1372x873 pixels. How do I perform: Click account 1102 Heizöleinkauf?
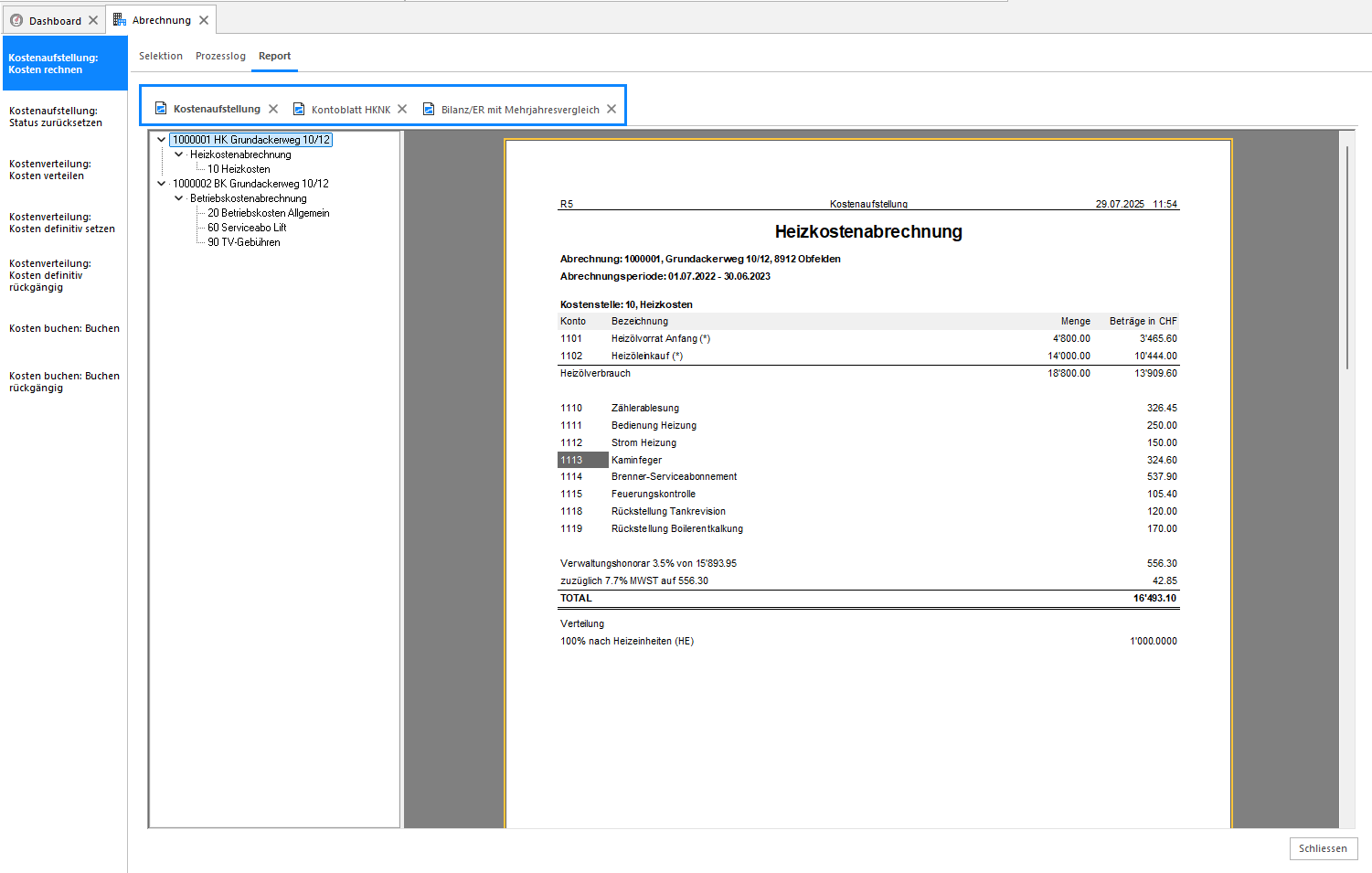click(x=868, y=356)
